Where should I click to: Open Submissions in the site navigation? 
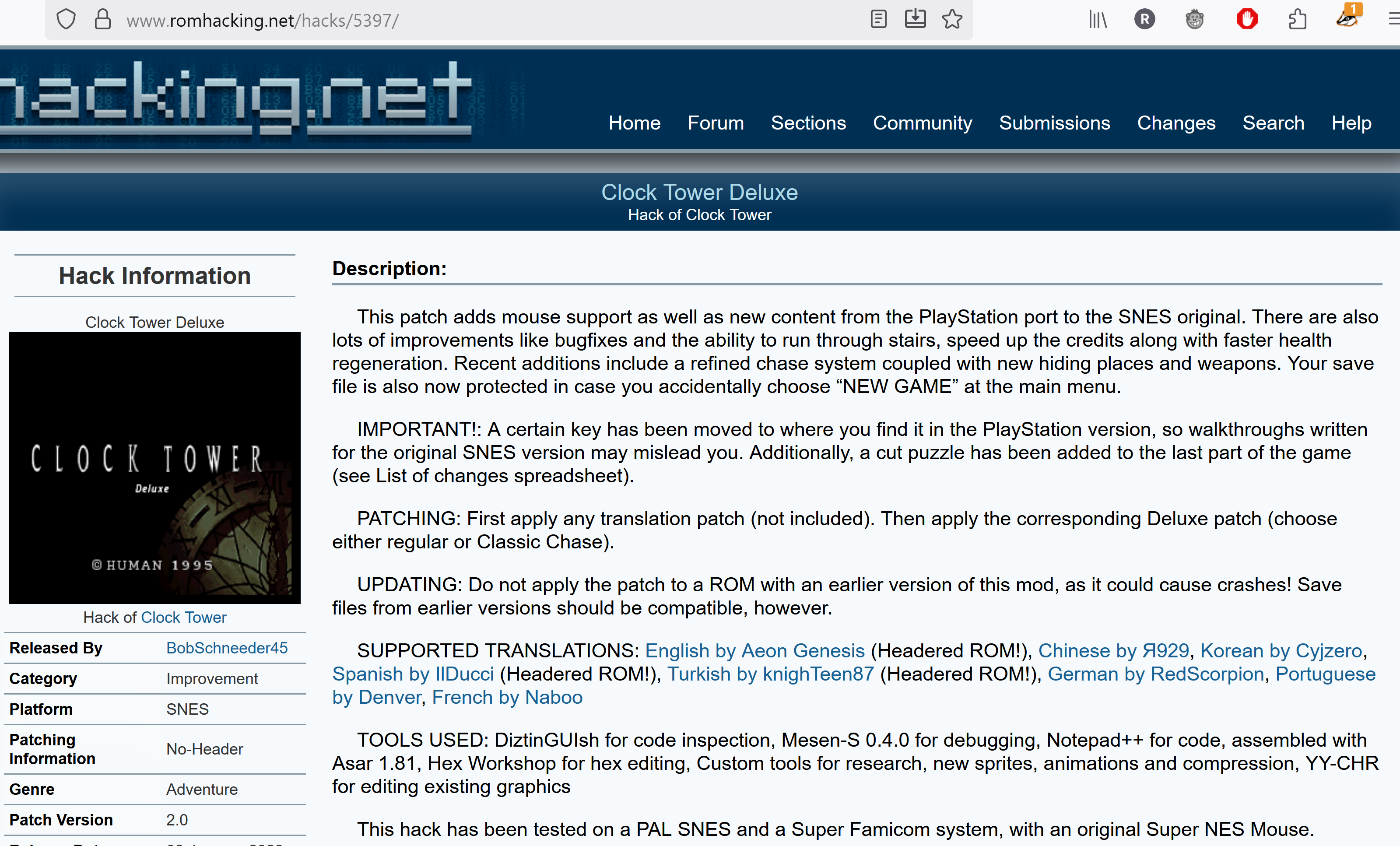1054,123
